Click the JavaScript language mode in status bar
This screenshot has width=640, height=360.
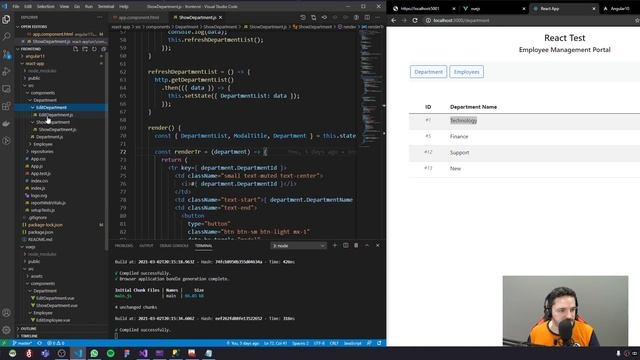pyautogui.click(x=353, y=343)
